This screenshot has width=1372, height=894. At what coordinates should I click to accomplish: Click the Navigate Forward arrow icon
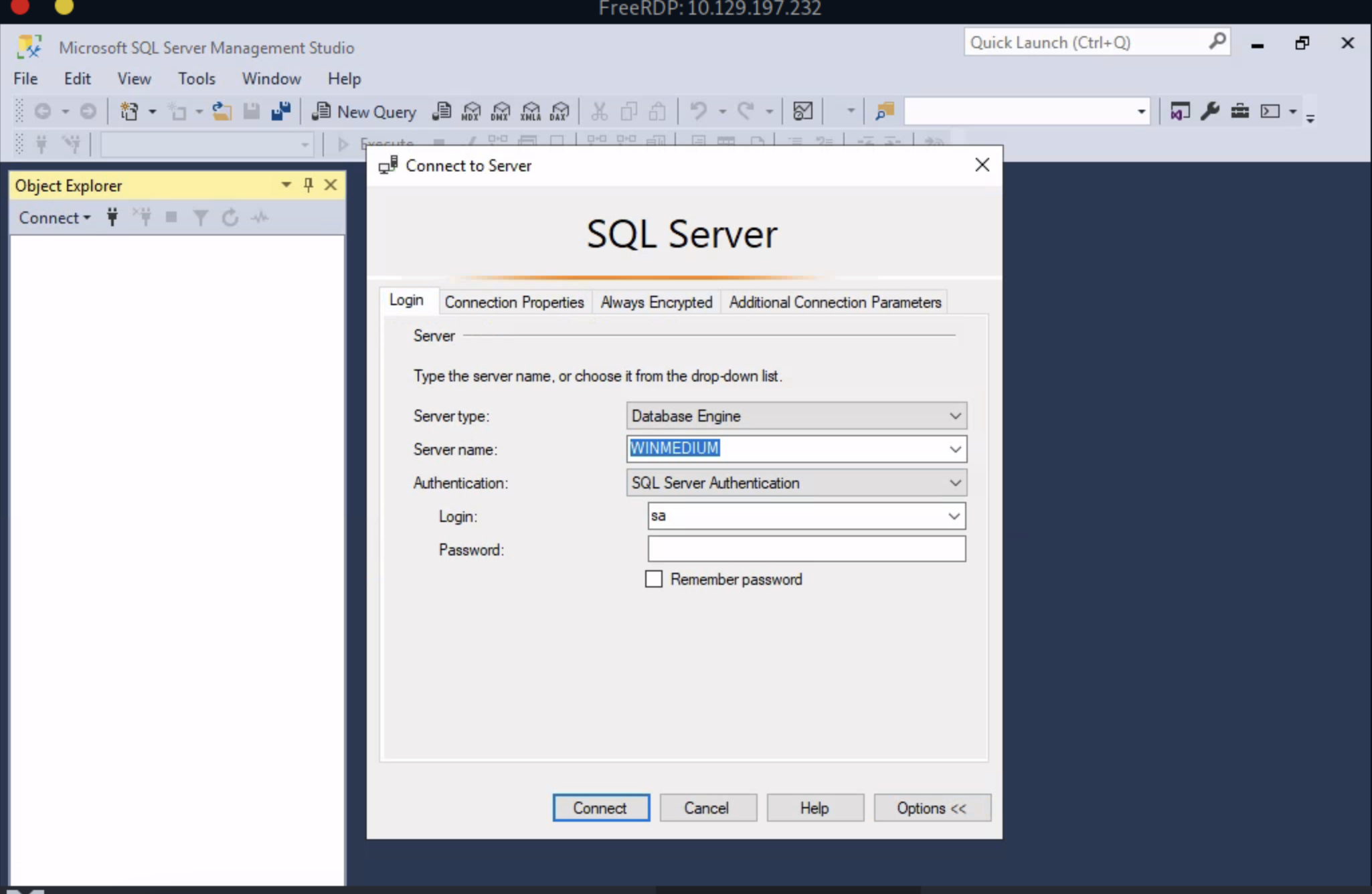88,111
